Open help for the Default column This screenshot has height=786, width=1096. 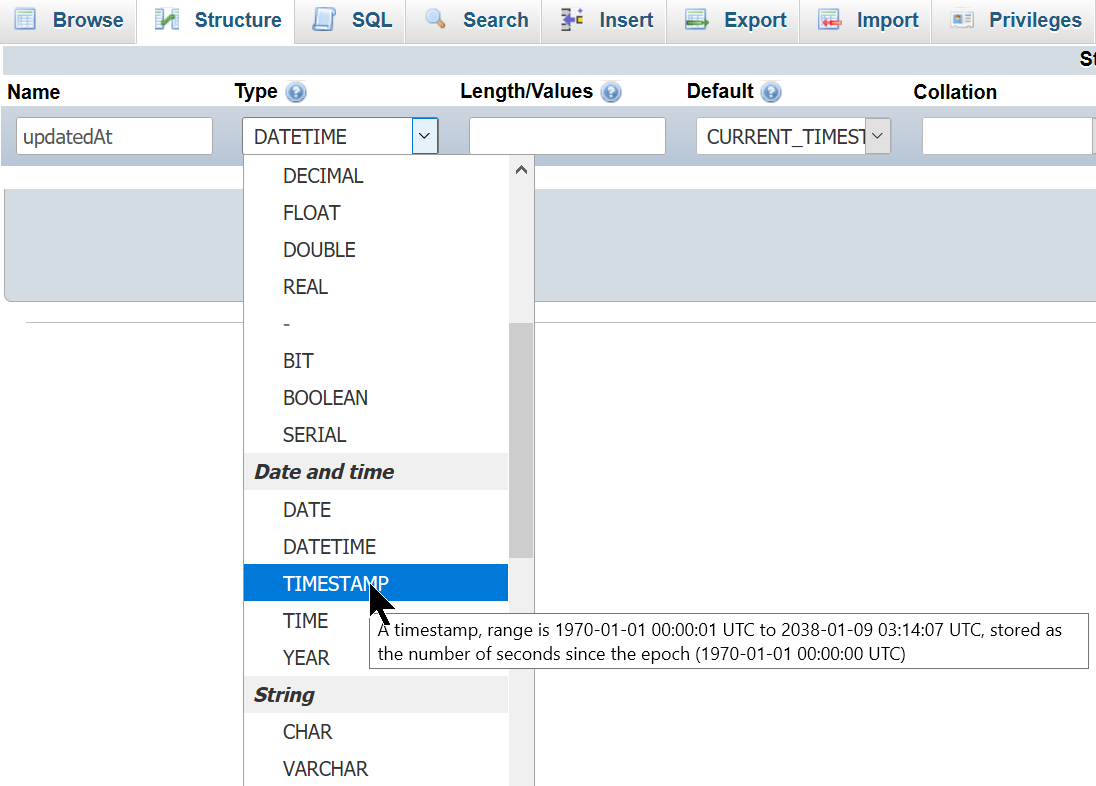click(772, 91)
